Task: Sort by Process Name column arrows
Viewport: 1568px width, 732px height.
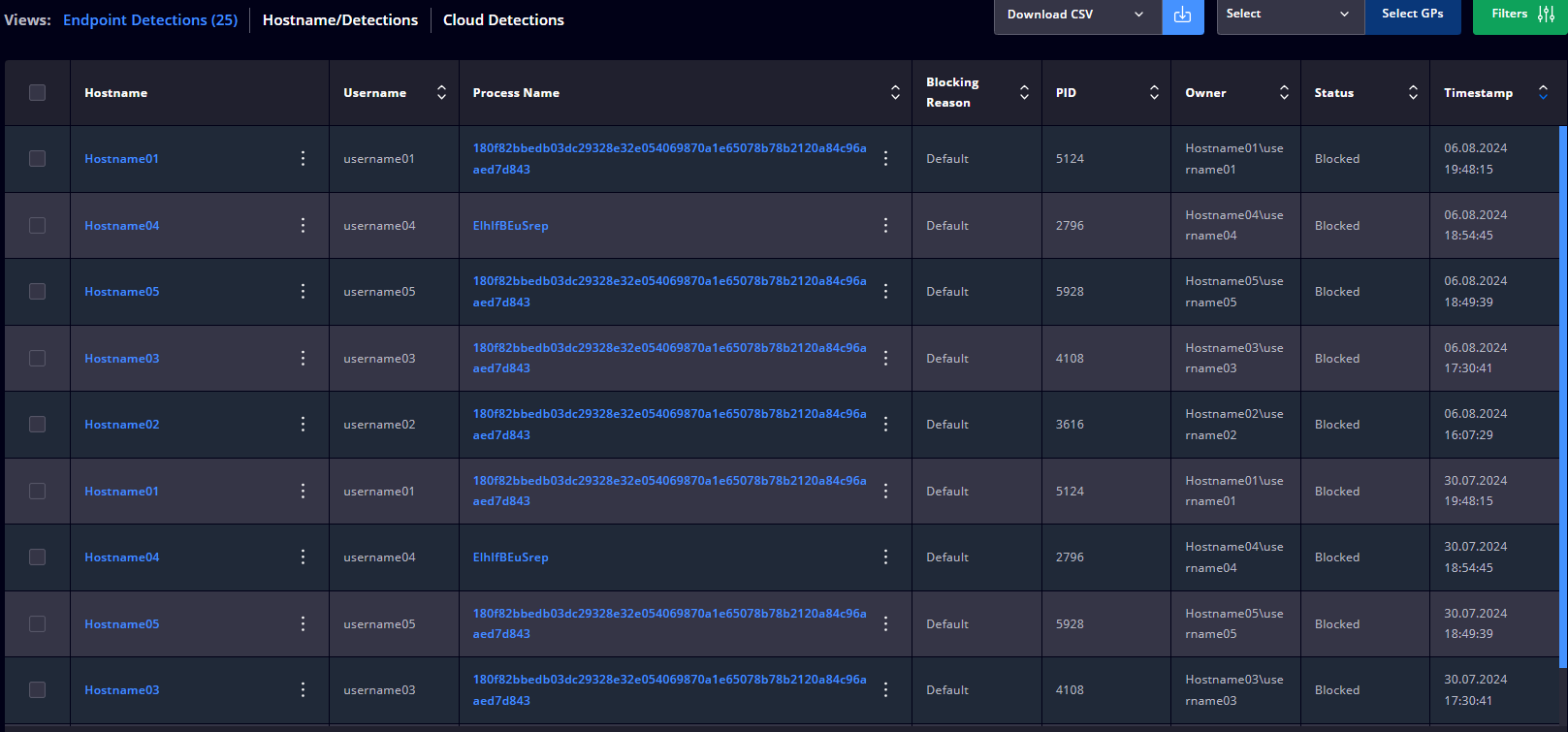Action: 895,92
